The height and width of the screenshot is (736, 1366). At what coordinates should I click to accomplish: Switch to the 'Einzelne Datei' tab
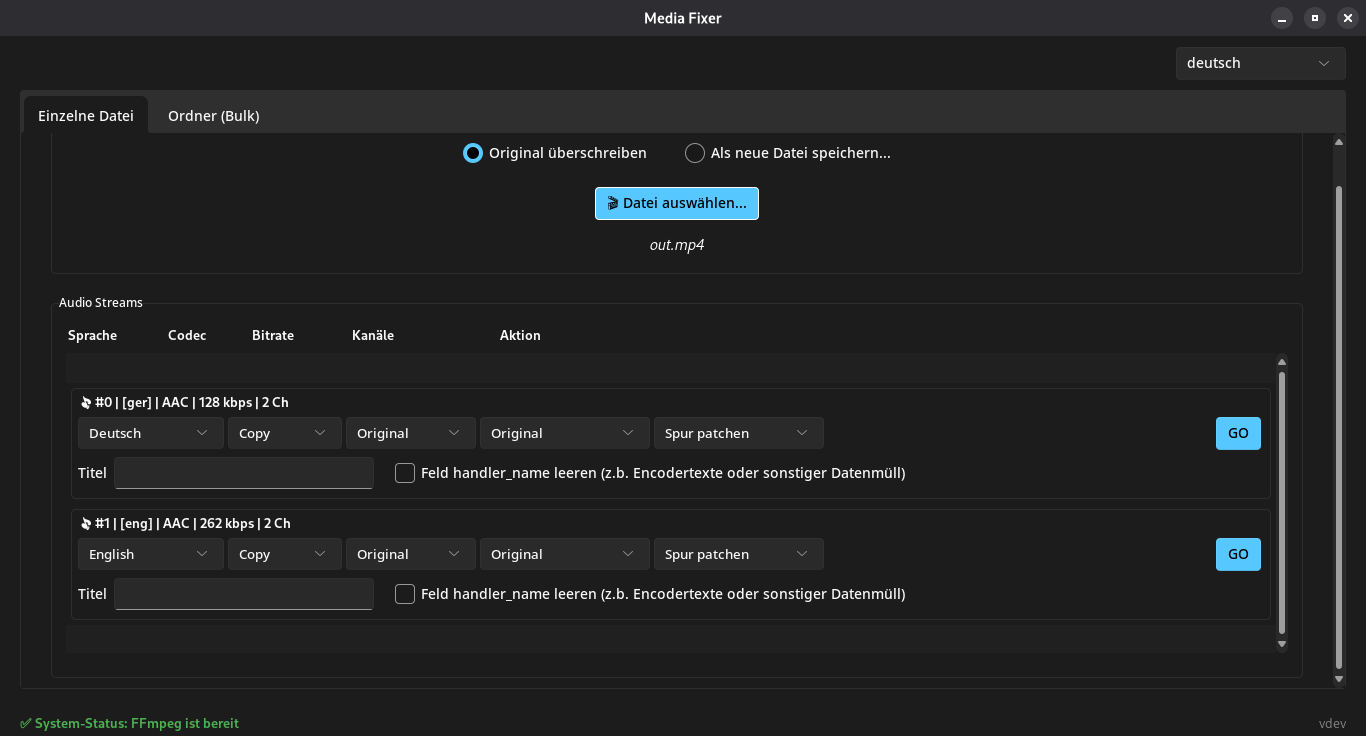(x=85, y=115)
